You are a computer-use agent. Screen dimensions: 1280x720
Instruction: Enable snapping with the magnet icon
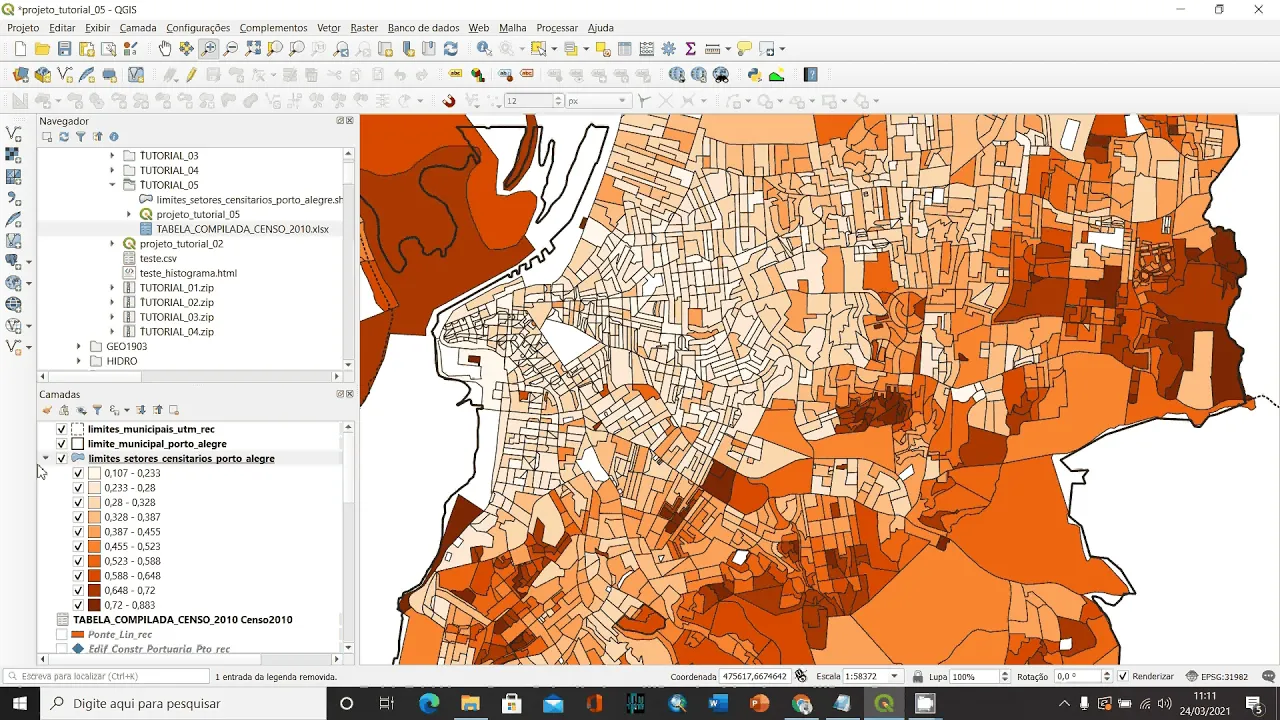[x=449, y=101]
